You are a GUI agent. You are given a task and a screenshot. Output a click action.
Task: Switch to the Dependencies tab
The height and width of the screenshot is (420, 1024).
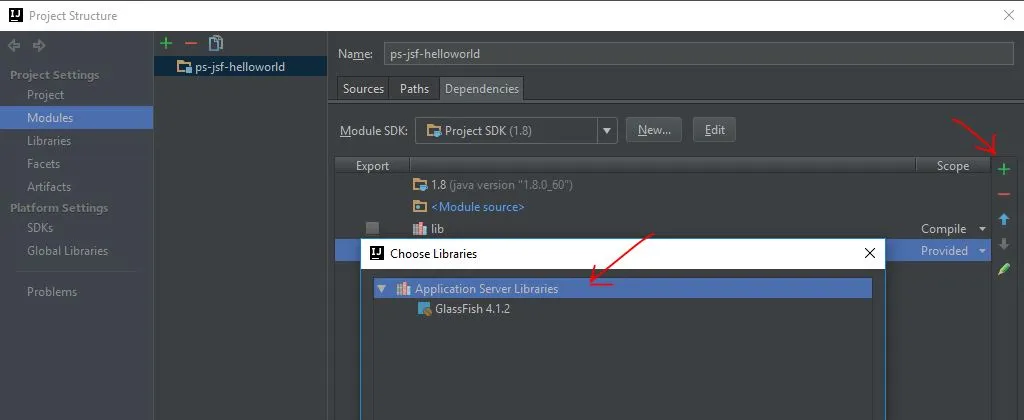pos(482,89)
